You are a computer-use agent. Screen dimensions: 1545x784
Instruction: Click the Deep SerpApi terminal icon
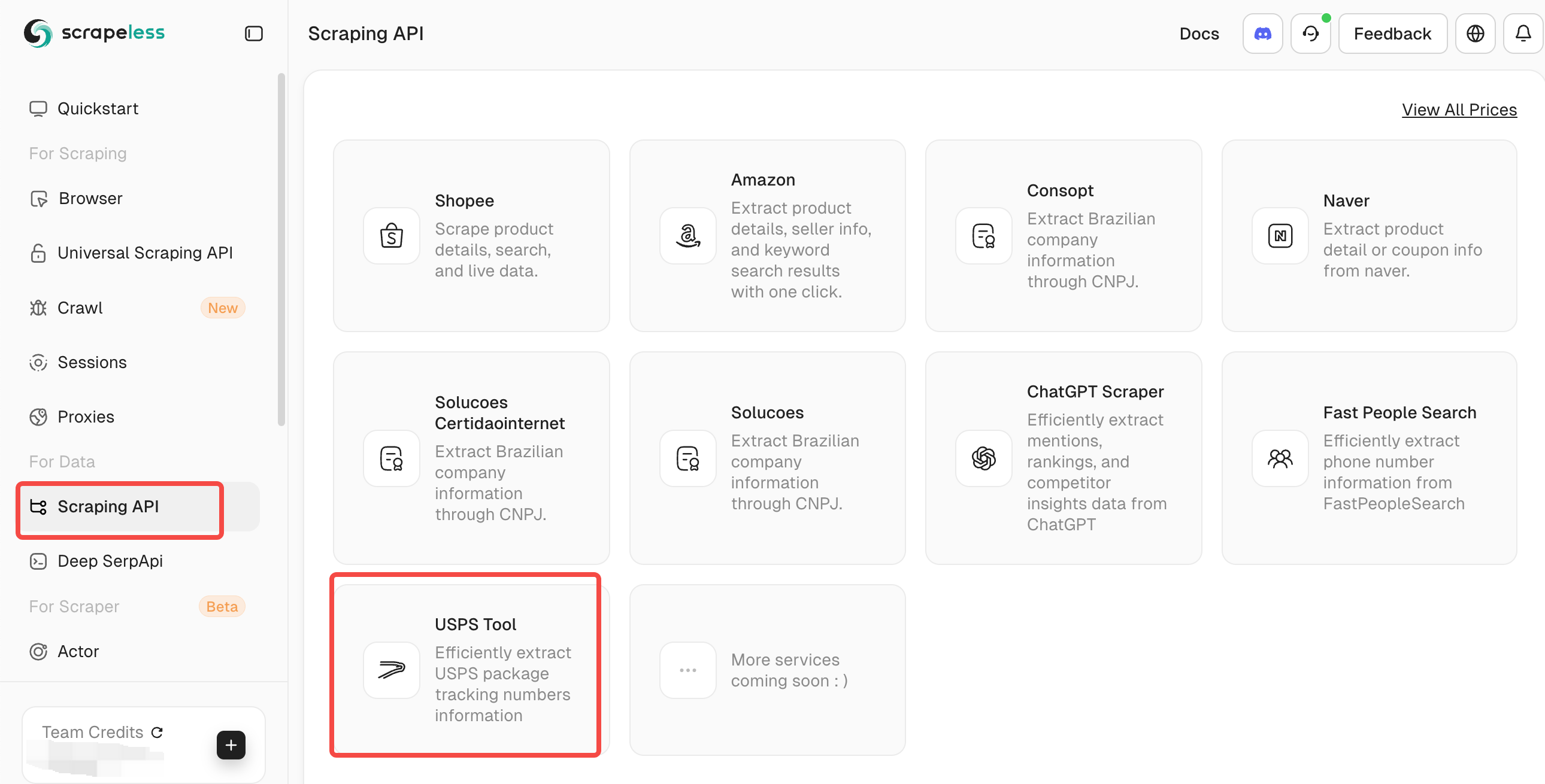pyautogui.click(x=38, y=561)
